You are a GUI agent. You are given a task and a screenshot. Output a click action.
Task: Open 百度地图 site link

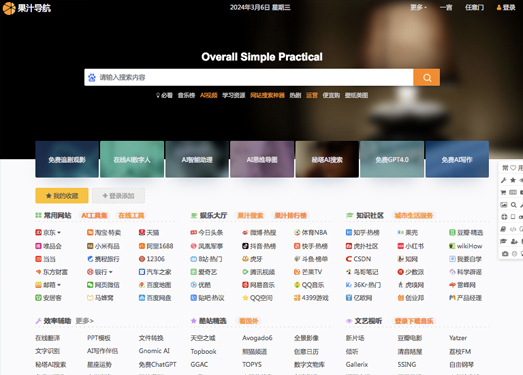pyautogui.click(x=155, y=285)
